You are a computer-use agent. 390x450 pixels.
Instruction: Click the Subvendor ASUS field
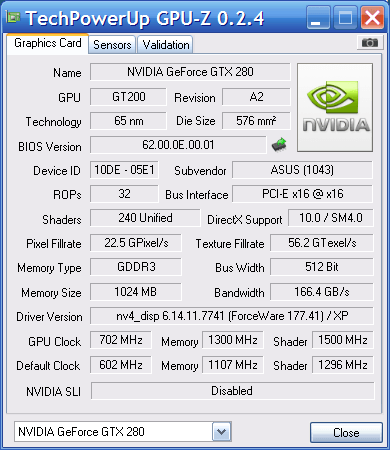coord(302,170)
